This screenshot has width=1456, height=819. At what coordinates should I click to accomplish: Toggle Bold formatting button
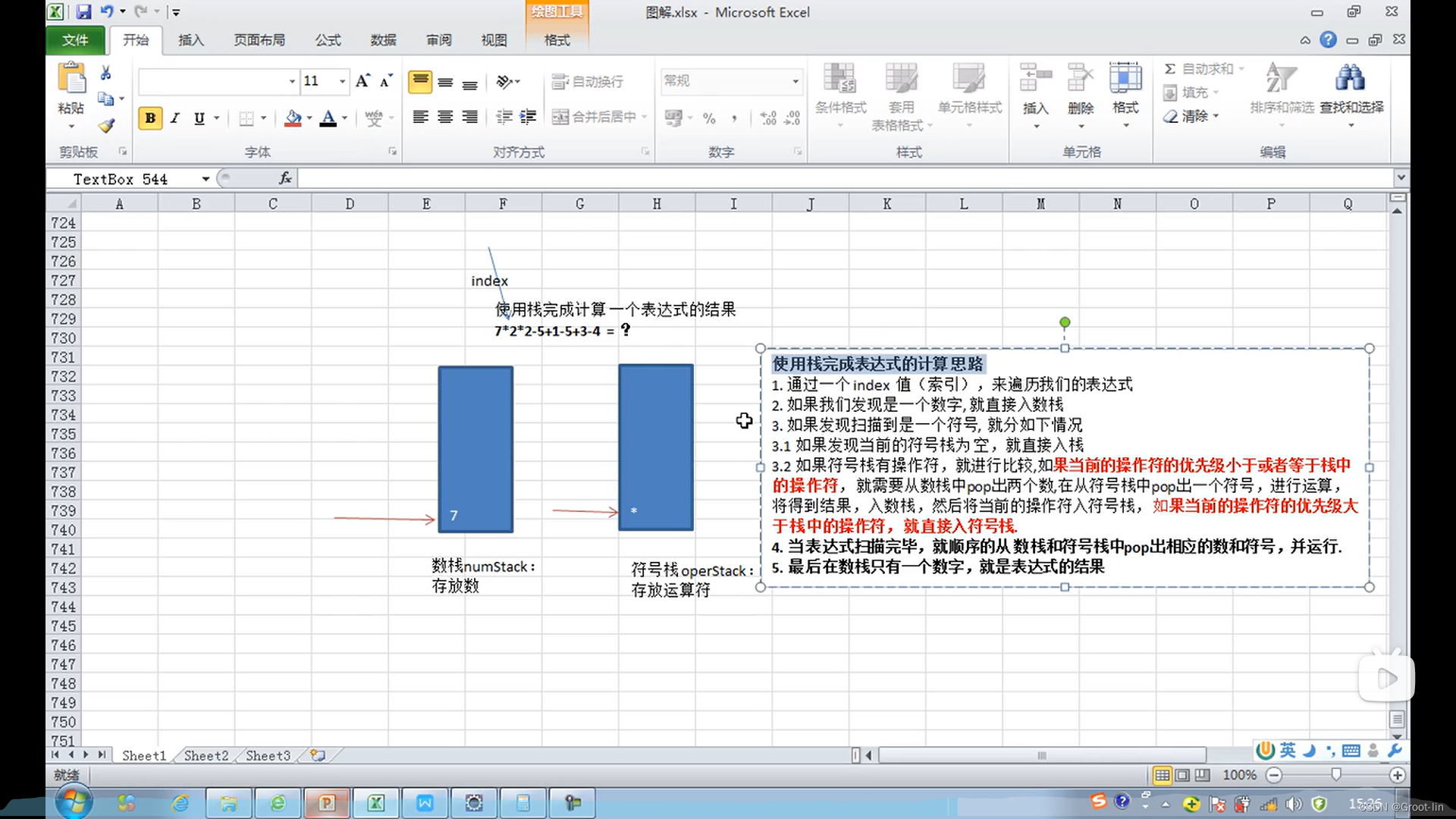tap(150, 118)
